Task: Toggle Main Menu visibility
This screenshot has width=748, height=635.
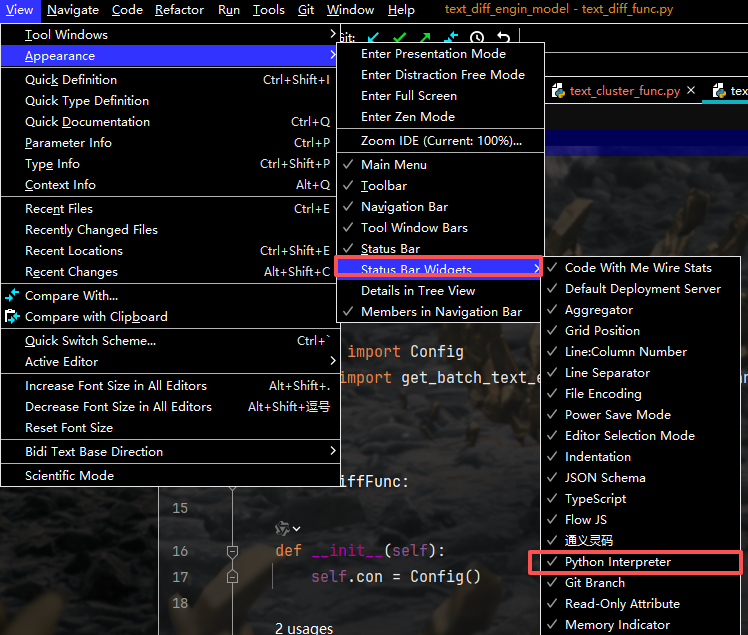Action: pos(440,165)
